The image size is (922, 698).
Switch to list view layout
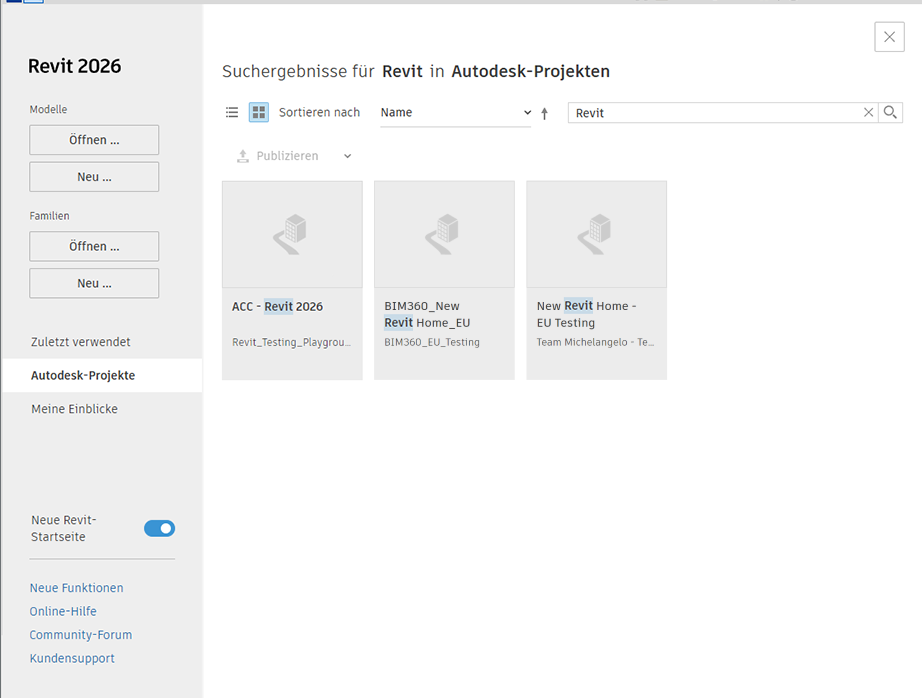click(232, 112)
